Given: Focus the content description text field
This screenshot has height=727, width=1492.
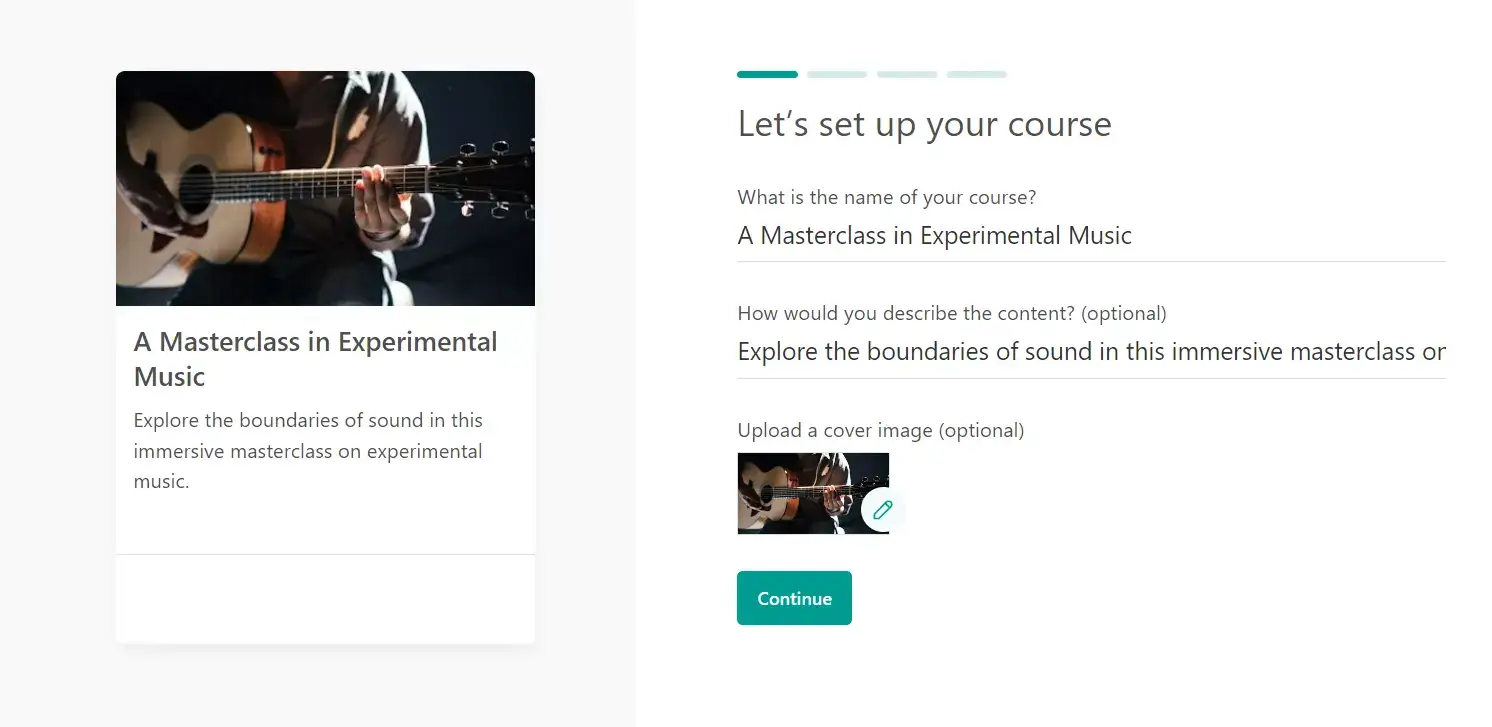Looking at the screenshot, I should coord(1090,352).
